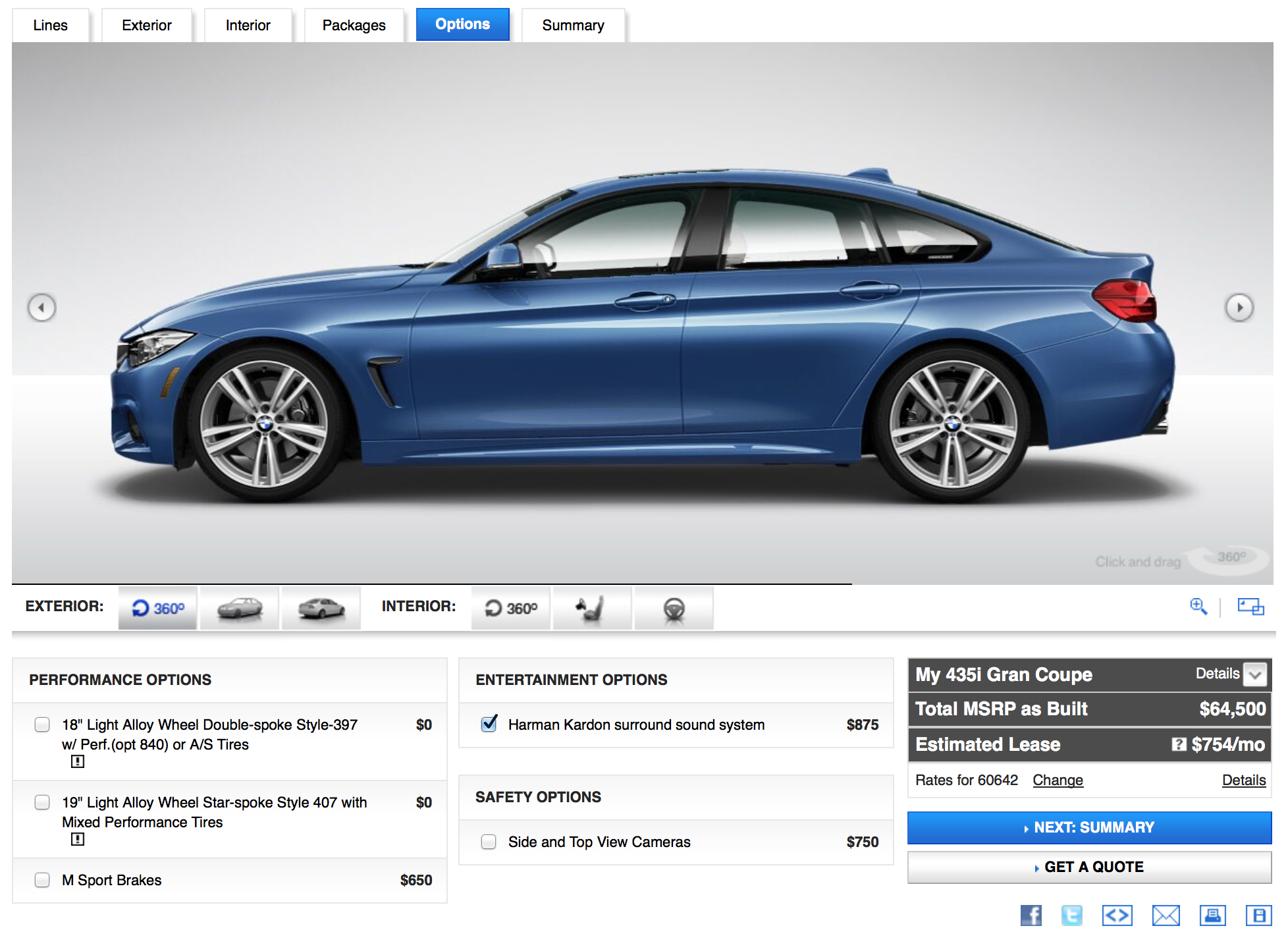Click NEXT: SUMMARY button
The width and height of the screenshot is (1288, 930).
point(1090,828)
